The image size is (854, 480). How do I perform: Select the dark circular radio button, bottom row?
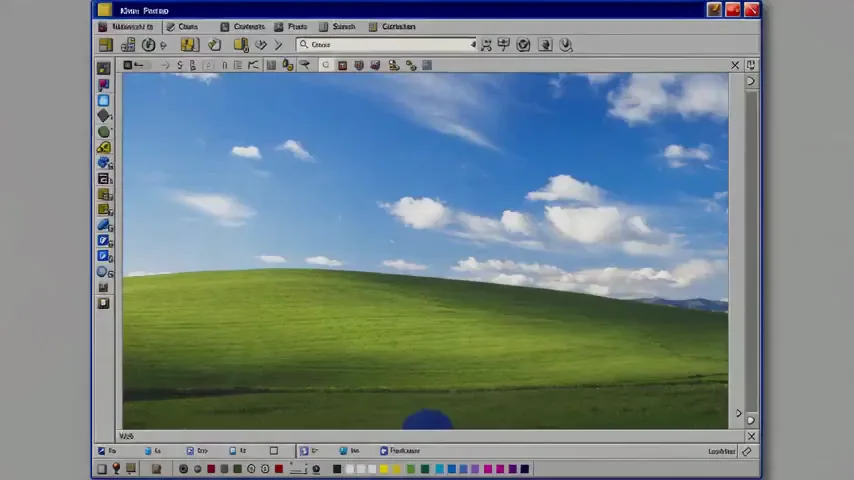[x=184, y=469]
